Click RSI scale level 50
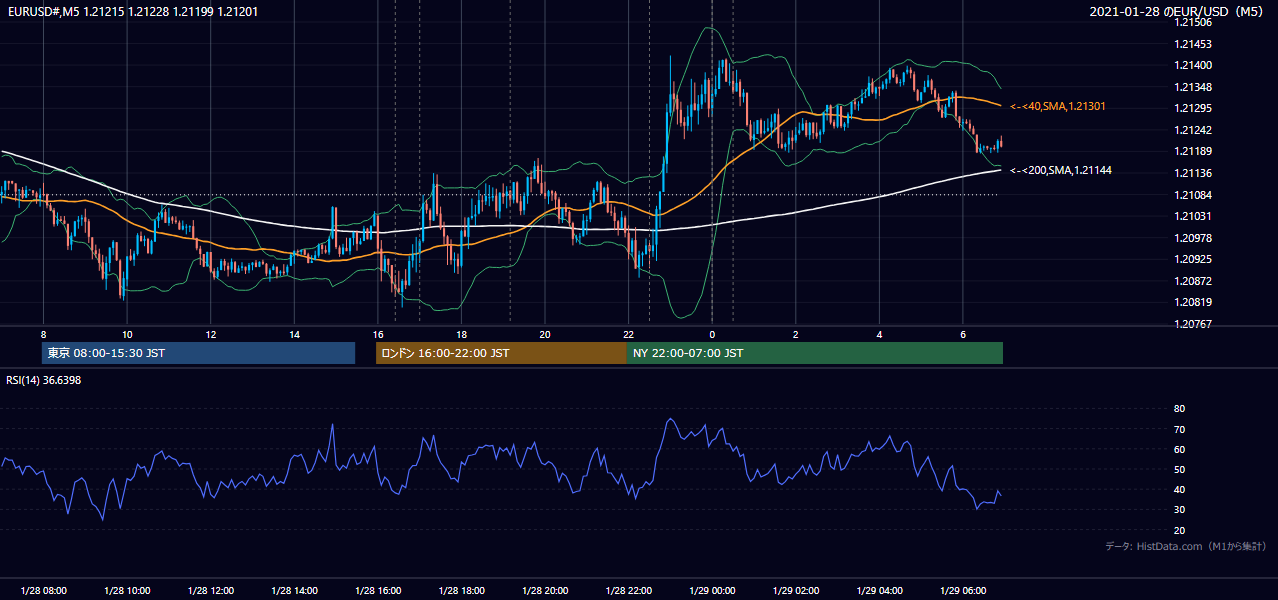This screenshot has height=600, width=1278. pyautogui.click(x=1179, y=469)
